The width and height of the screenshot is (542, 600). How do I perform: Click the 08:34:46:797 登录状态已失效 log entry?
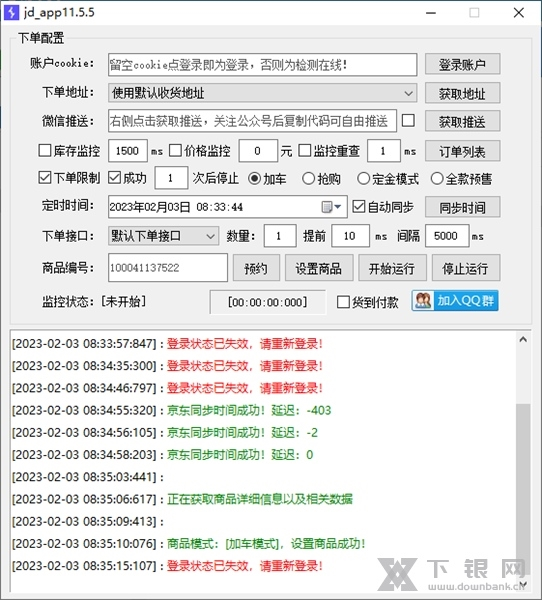(167, 388)
